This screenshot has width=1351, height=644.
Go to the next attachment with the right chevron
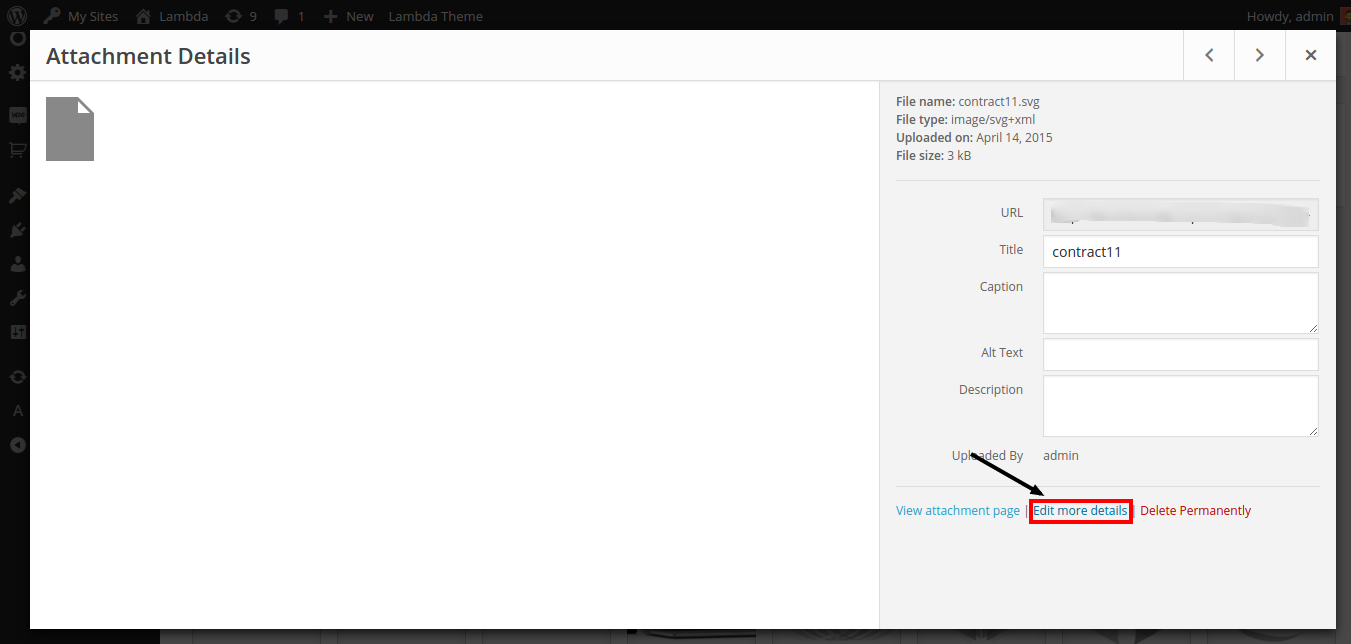(1260, 55)
